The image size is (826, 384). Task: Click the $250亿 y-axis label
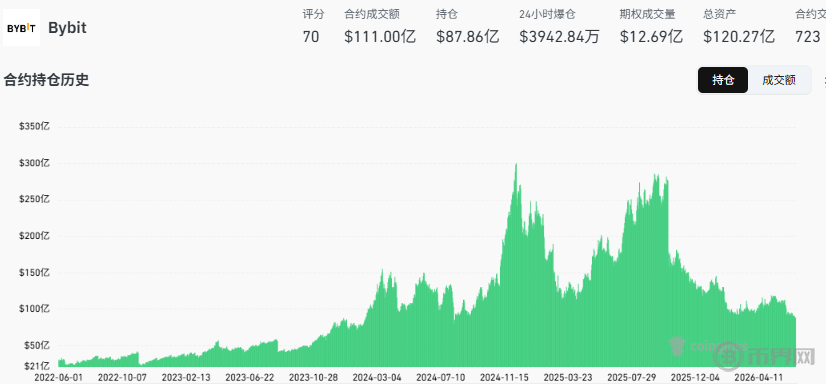[34, 200]
